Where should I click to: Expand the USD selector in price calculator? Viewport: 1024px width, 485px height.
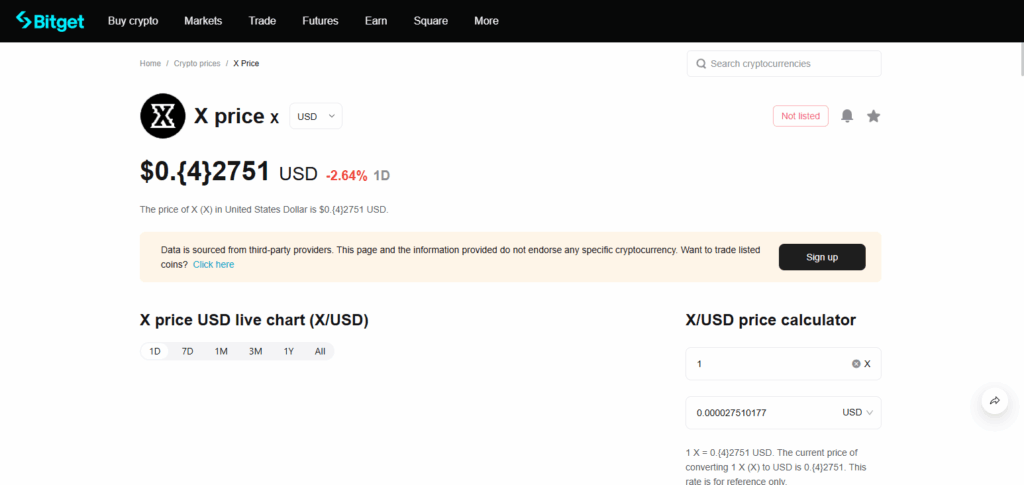coord(857,412)
